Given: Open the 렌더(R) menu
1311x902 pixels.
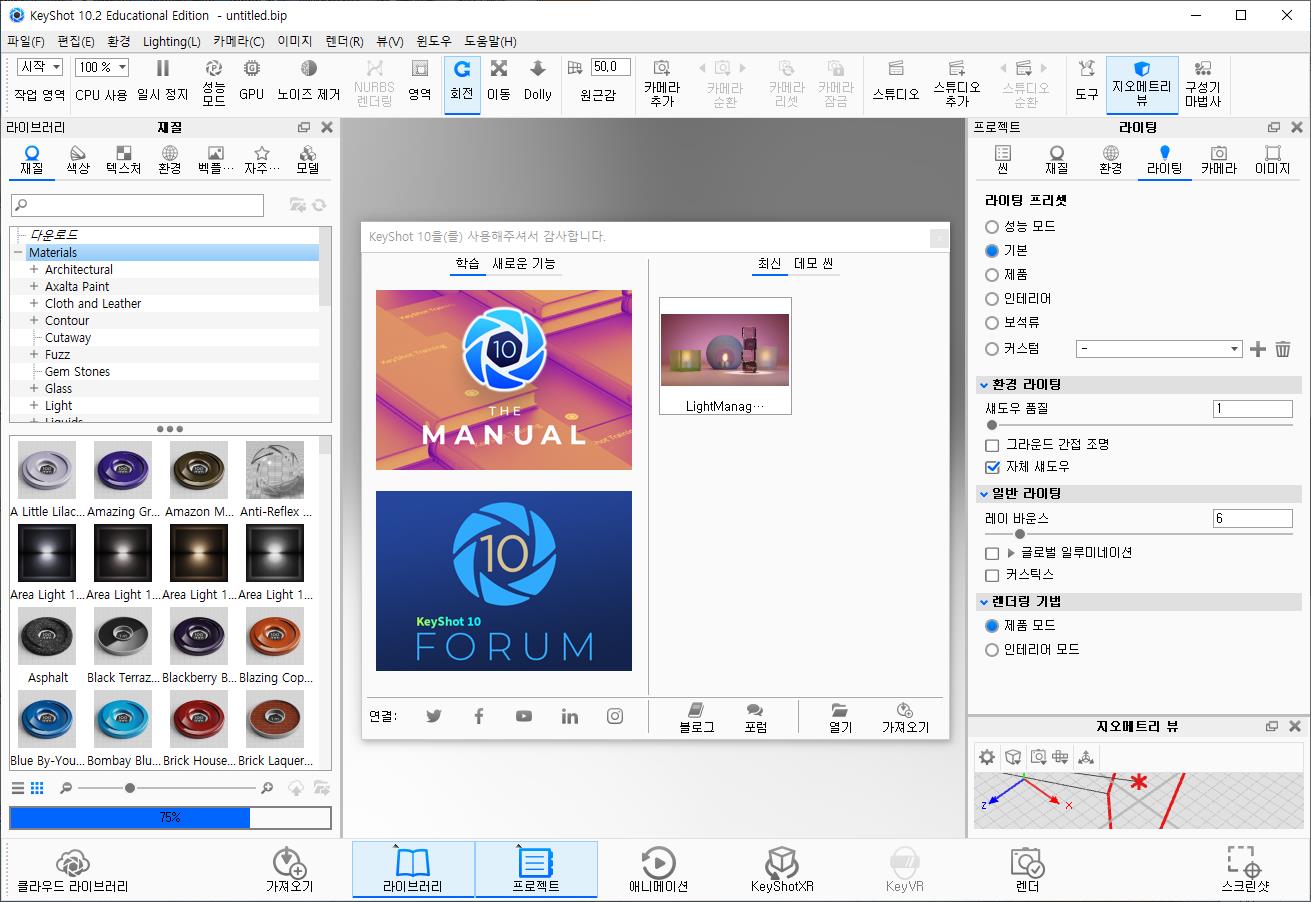Looking at the screenshot, I should point(345,41).
